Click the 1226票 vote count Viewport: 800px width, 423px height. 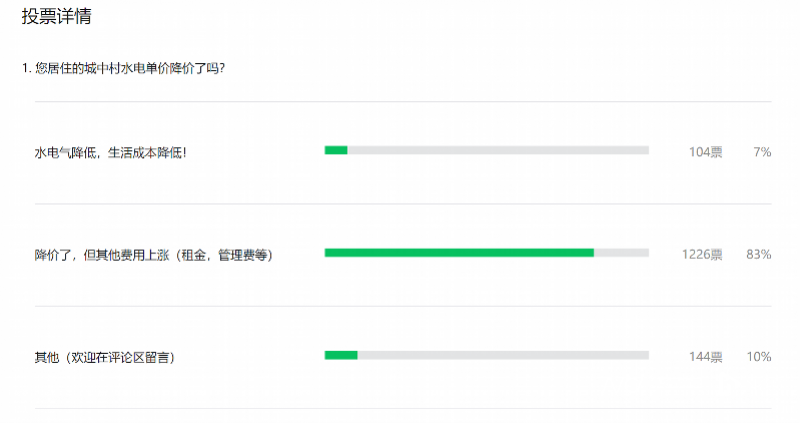click(x=702, y=254)
